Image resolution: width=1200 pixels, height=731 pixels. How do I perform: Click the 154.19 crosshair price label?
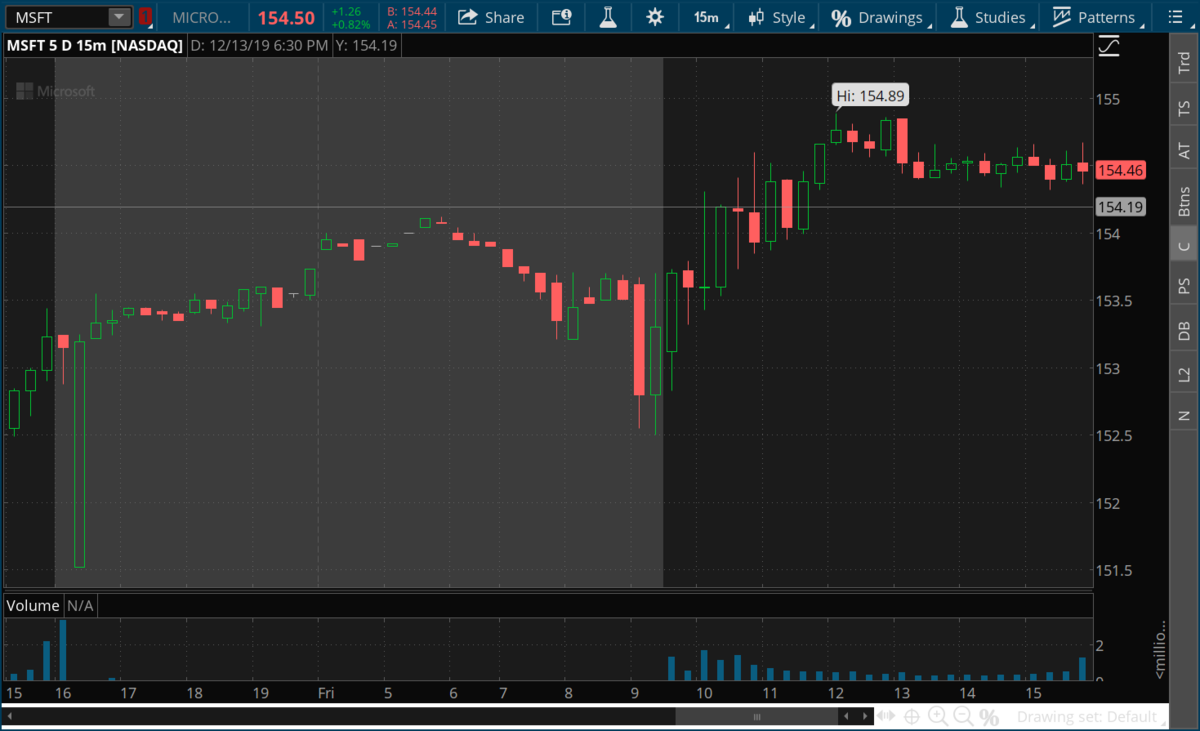[1120, 207]
